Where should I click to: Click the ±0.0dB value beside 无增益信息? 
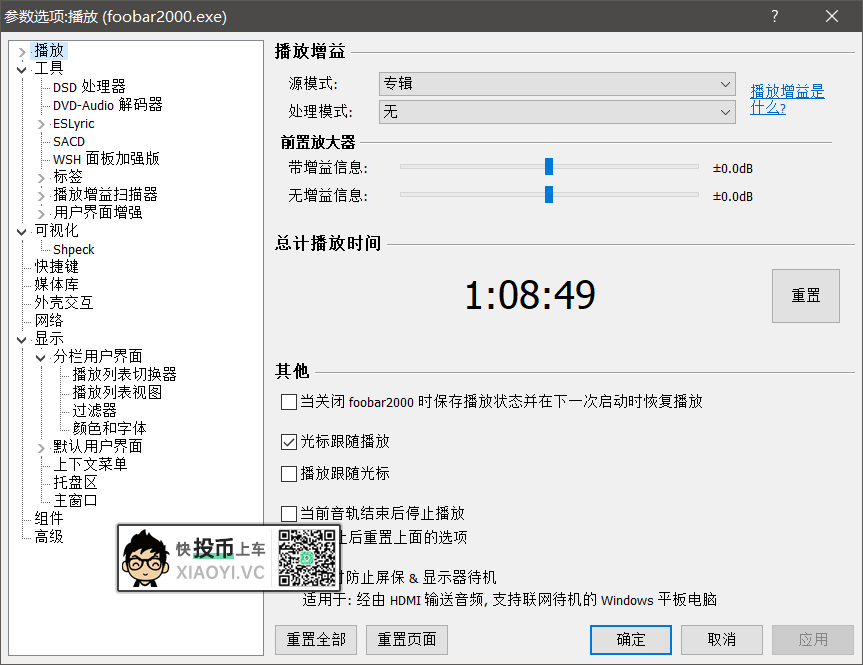point(733,197)
